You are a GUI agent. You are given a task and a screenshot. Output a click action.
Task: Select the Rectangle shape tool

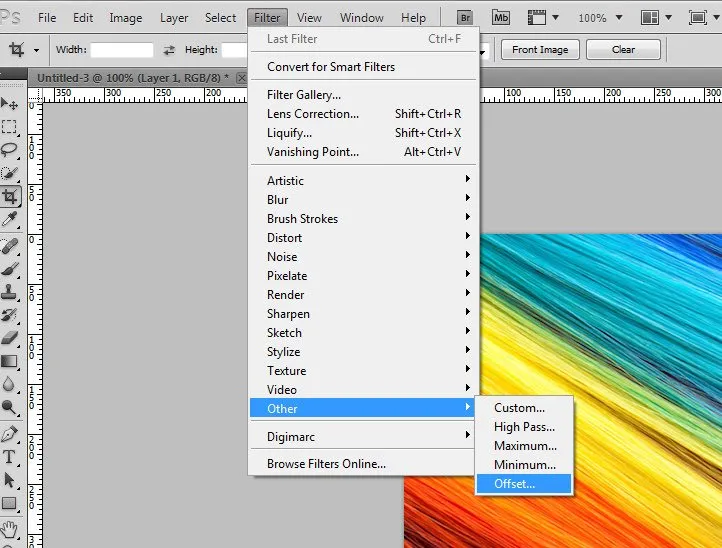tap(9, 503)
